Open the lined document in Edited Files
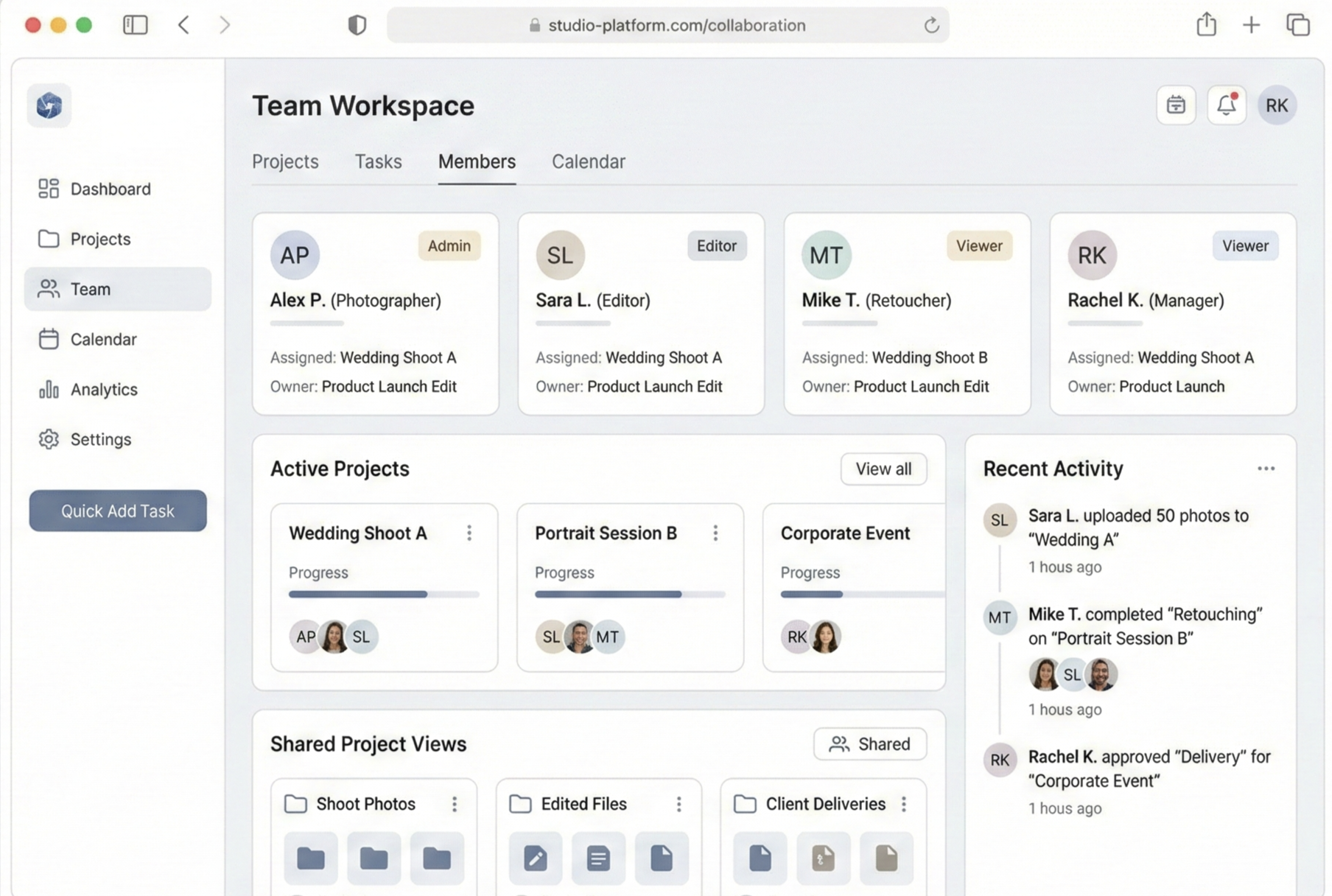1332x896 pixels. tap(598, 858)
